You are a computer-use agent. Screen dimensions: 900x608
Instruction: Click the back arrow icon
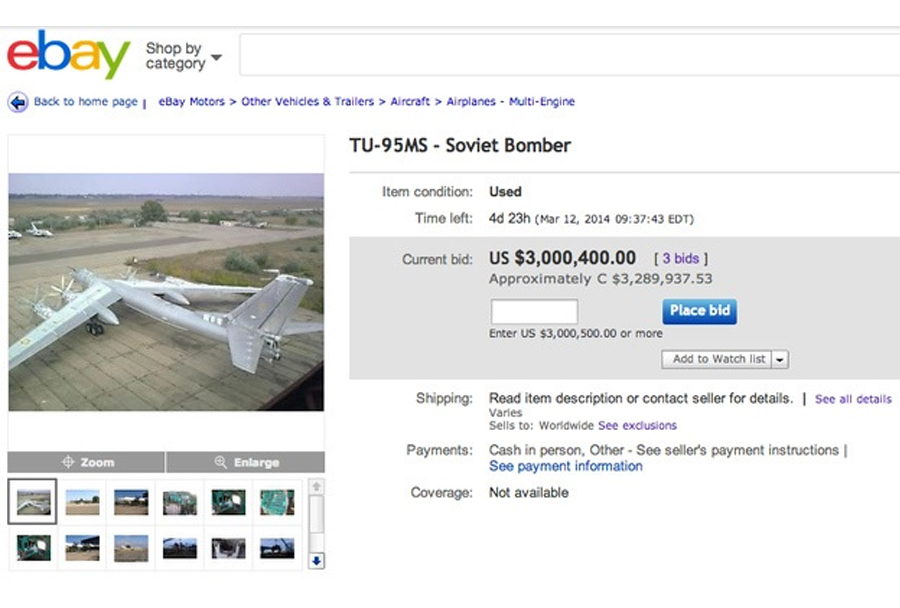coord(18,102)
